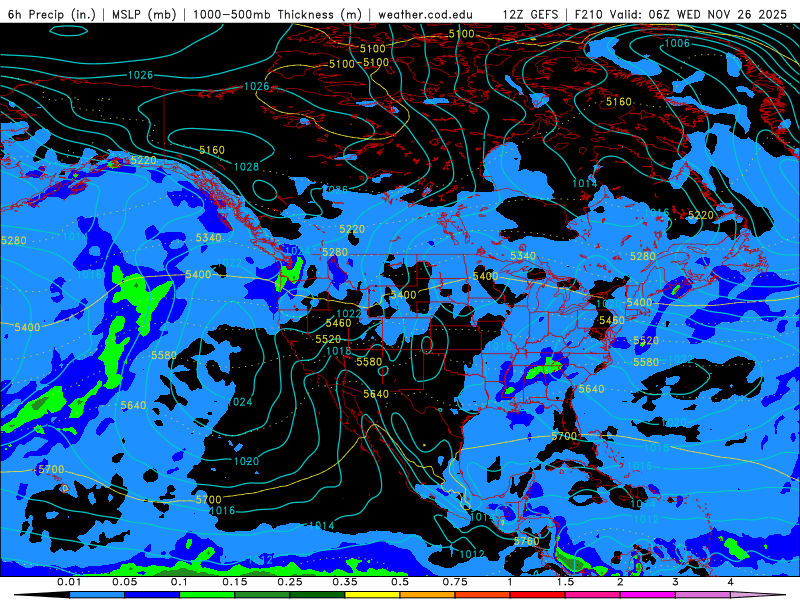
Task: Open the weather.cod.edu source text
Action: [x=425, y=14]
